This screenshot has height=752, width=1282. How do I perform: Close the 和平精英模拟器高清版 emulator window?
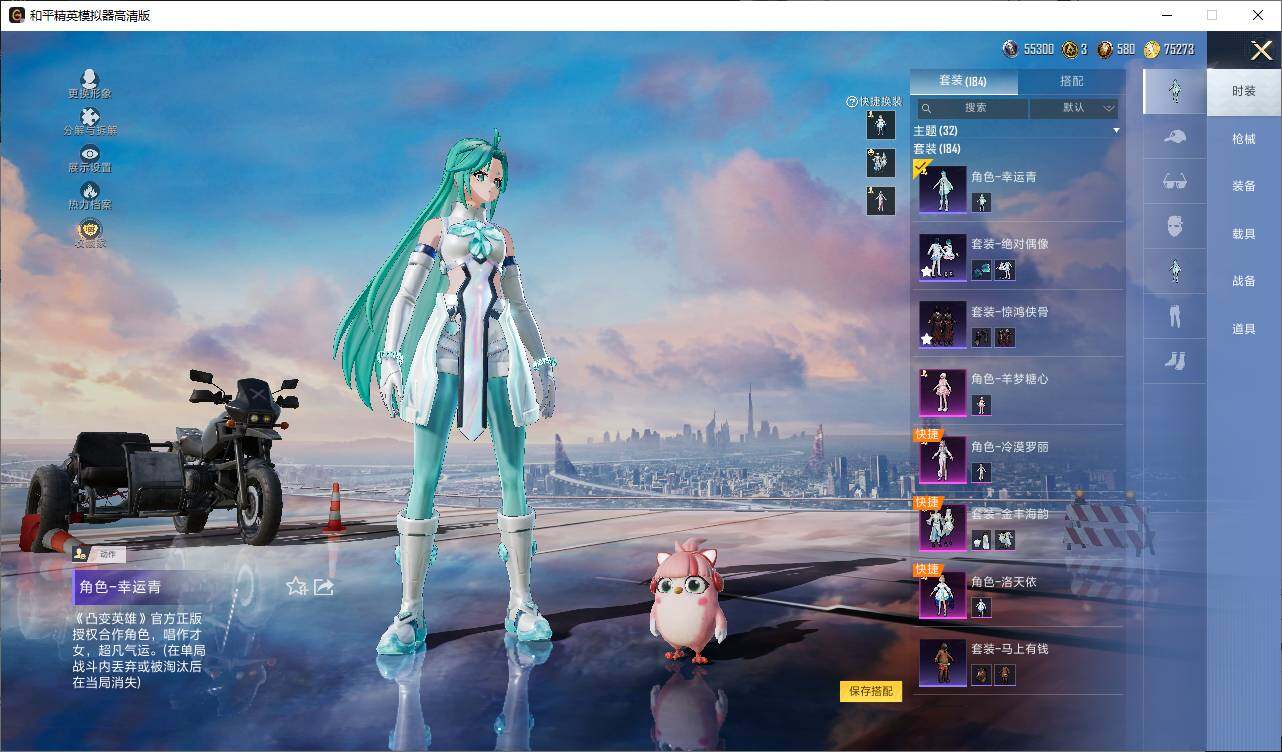pyautogui.click(x=1258, y=15)
